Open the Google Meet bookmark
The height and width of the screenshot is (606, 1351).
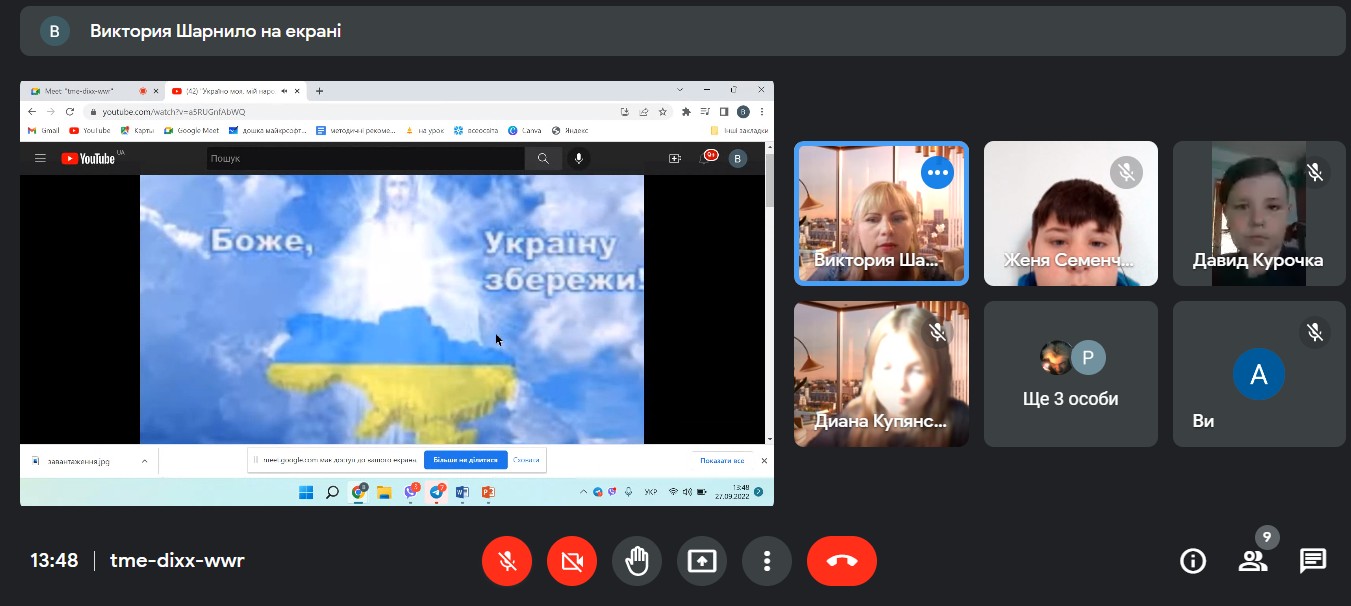point(192,130)
